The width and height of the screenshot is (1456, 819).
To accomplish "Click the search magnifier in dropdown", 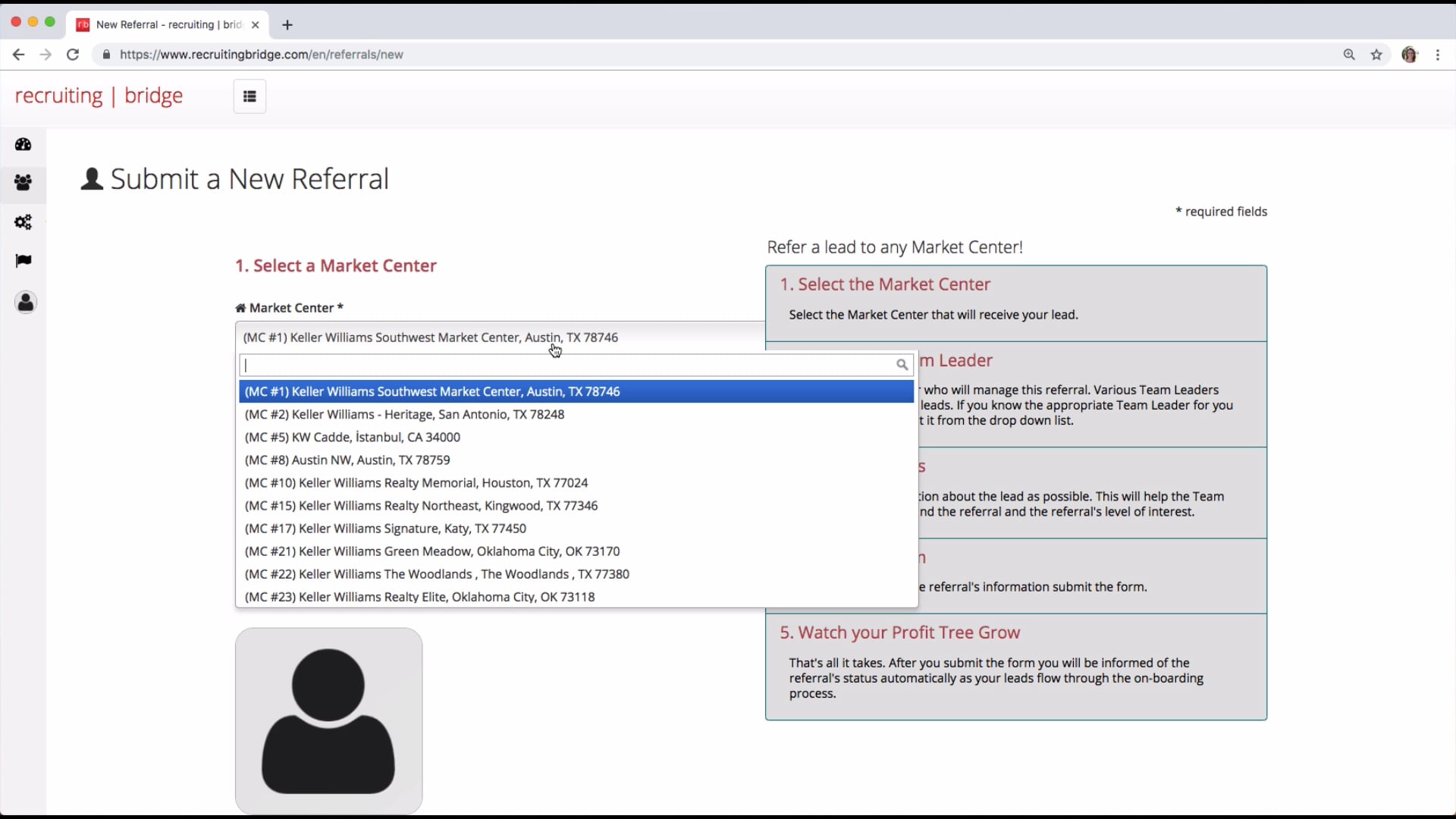I will 902,365.
